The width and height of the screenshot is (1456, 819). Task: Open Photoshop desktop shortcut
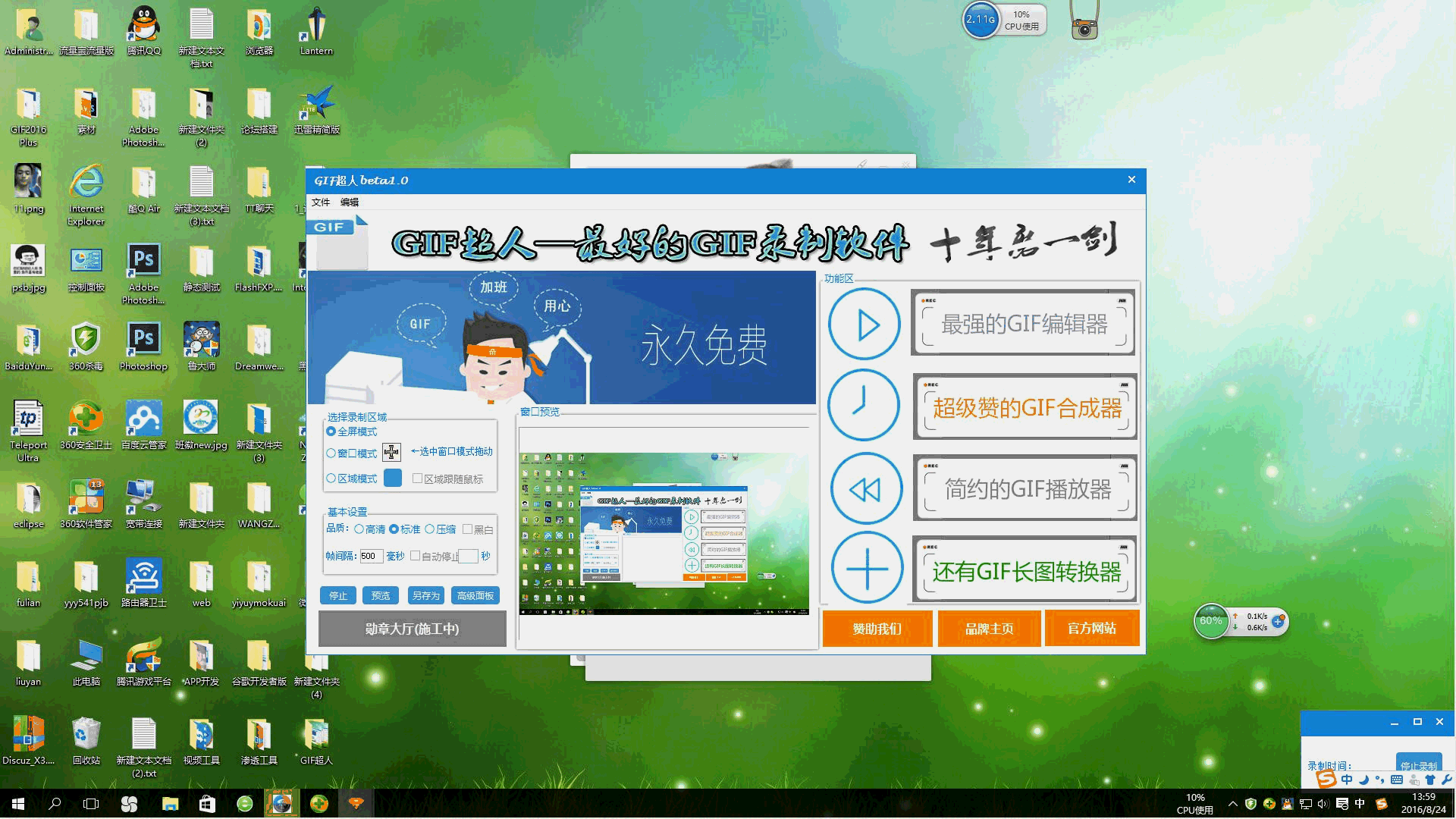tap(143, 339)
